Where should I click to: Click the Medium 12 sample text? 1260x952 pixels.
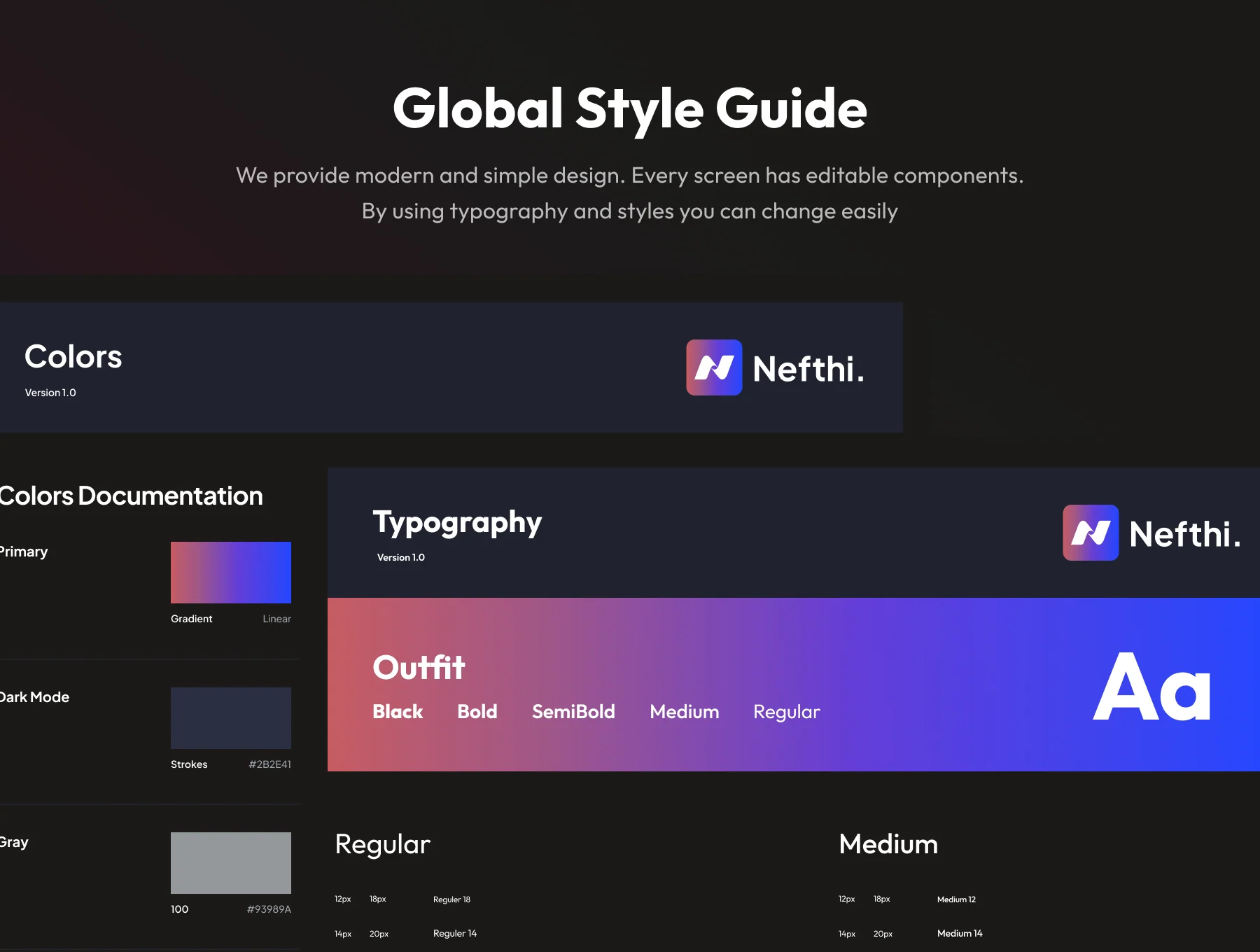956,899
